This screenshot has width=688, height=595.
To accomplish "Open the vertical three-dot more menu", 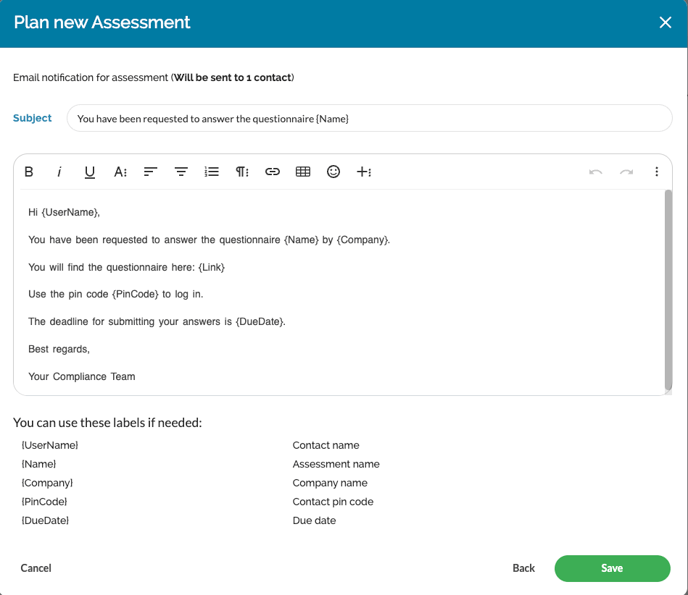I will click(657, 172).
